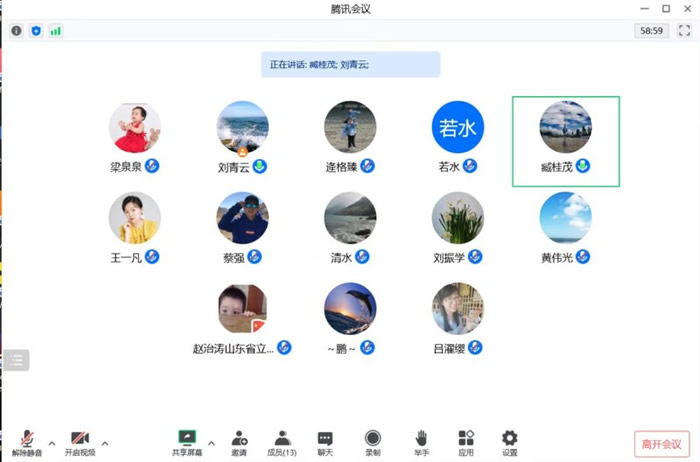Unmute microphone via 解除静音
Image resolution: width=700 pixels, height=462 pixels.
27,442
